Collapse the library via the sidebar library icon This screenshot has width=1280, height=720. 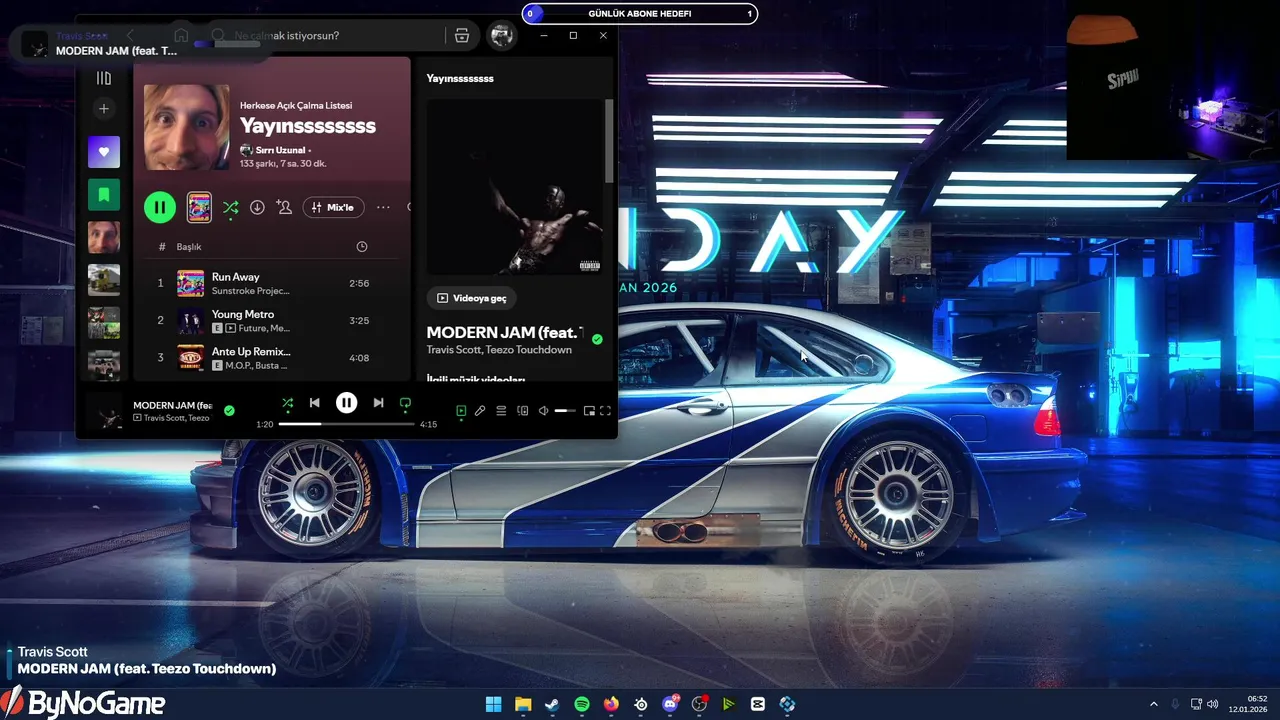pos(103,78)
